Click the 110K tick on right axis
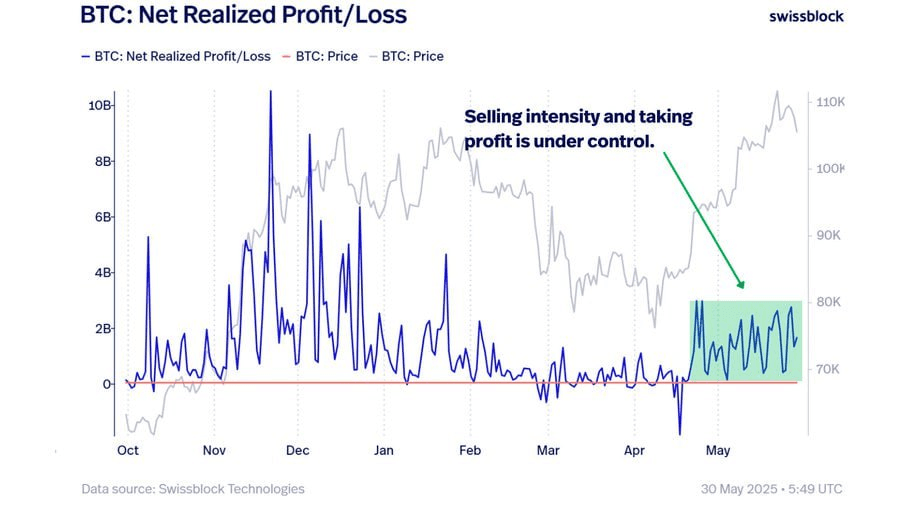The height and width of the screenshot is (506, 900). [x=830, y=102]
